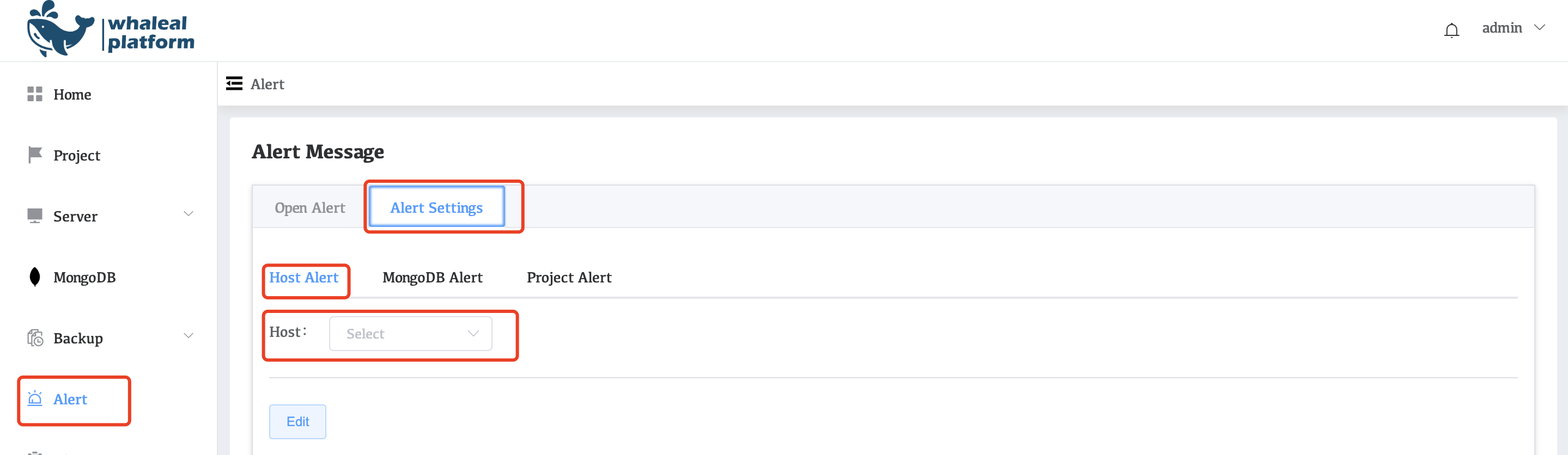
Task: Select the Alert Settings tab
Action: [436, 208]
